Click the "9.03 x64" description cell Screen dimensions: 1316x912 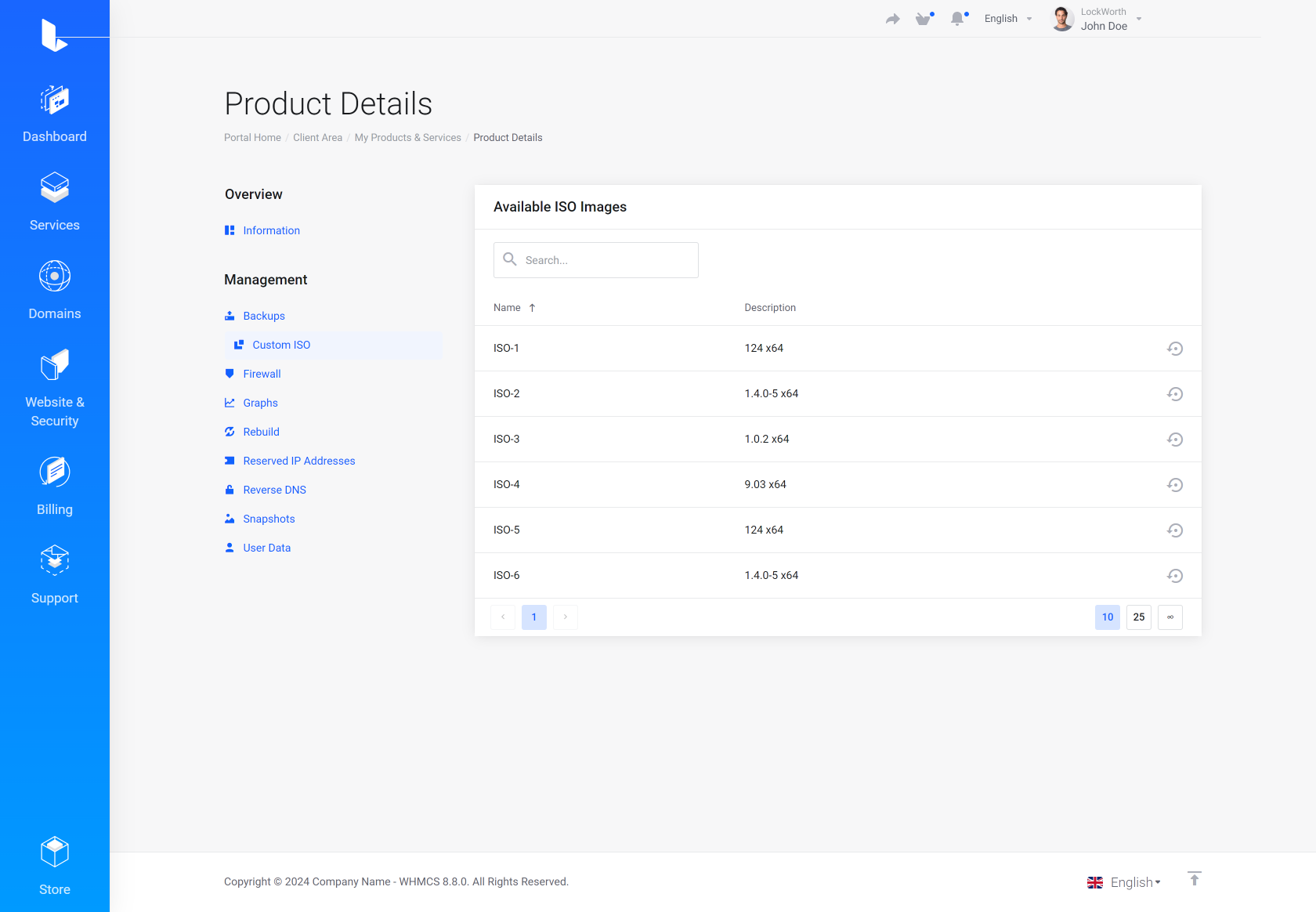765,484
